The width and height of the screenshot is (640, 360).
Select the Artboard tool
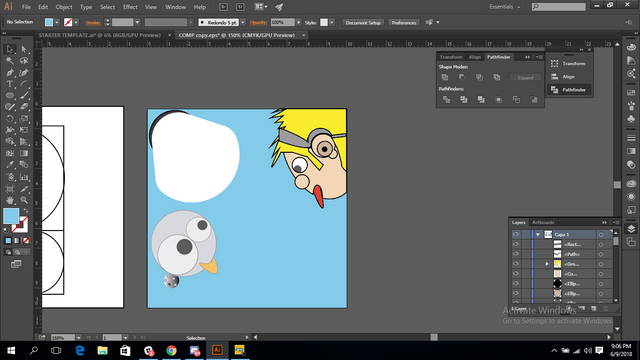pos(10,189)
